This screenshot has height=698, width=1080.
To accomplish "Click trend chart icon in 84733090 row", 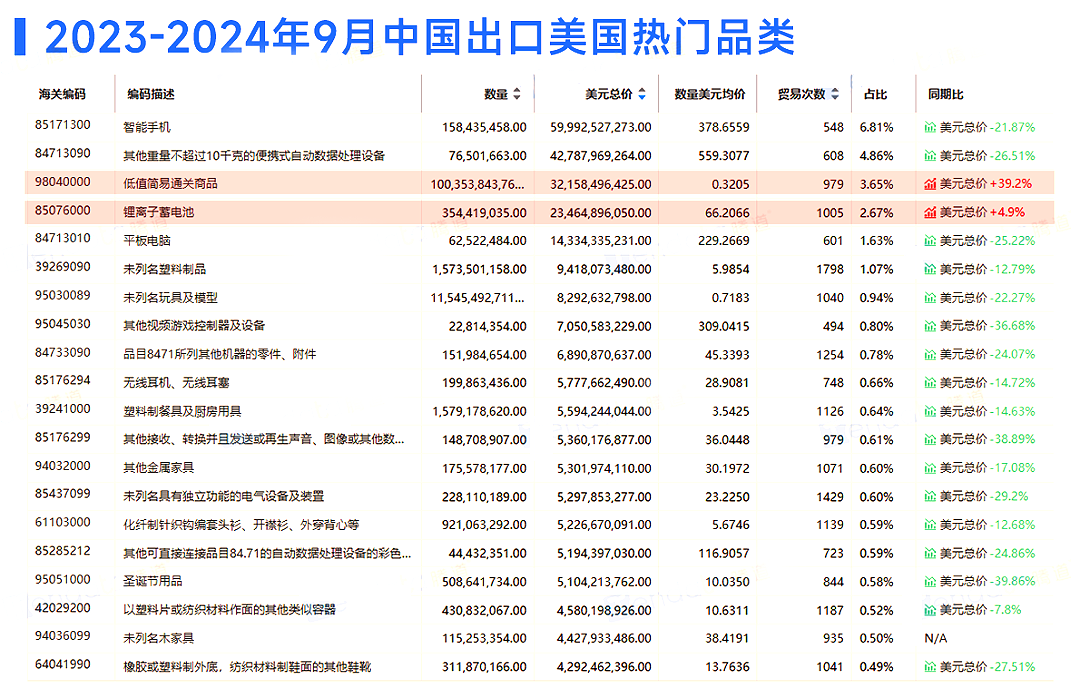I will tap(930, 354).
